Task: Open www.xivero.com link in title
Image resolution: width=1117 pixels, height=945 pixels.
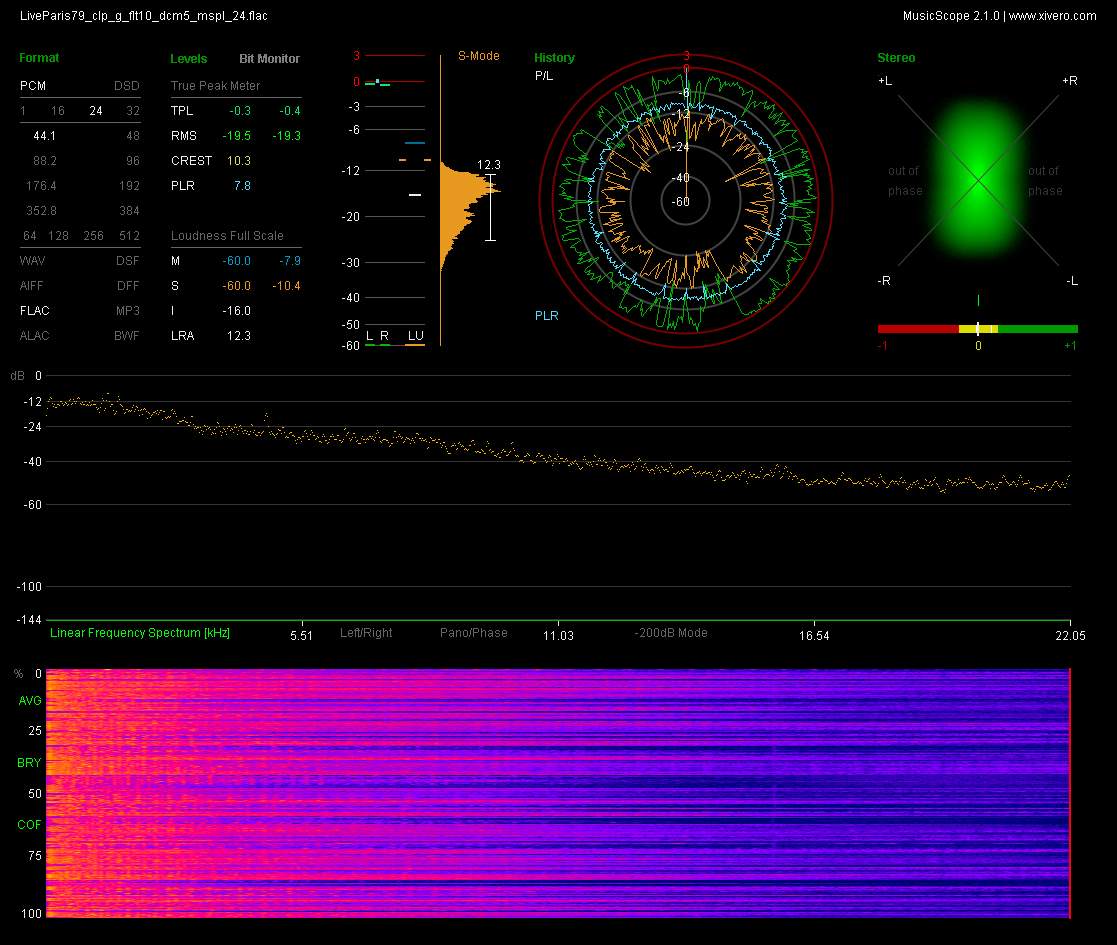Action: click(1052, 16)
